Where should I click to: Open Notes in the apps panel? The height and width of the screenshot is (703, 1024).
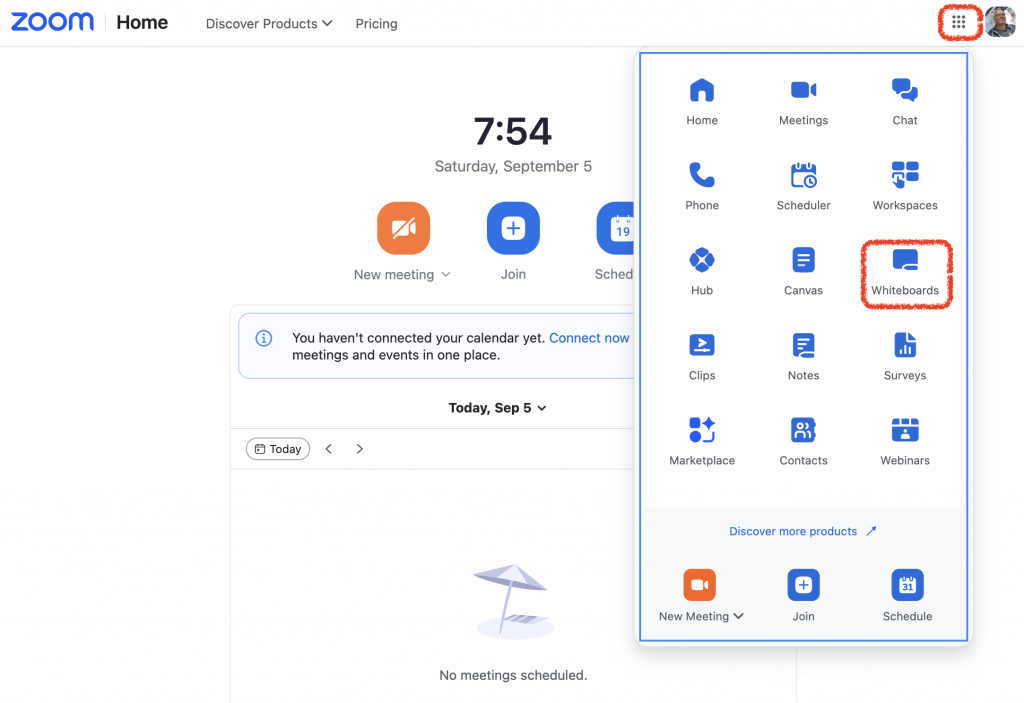point(803,356)
